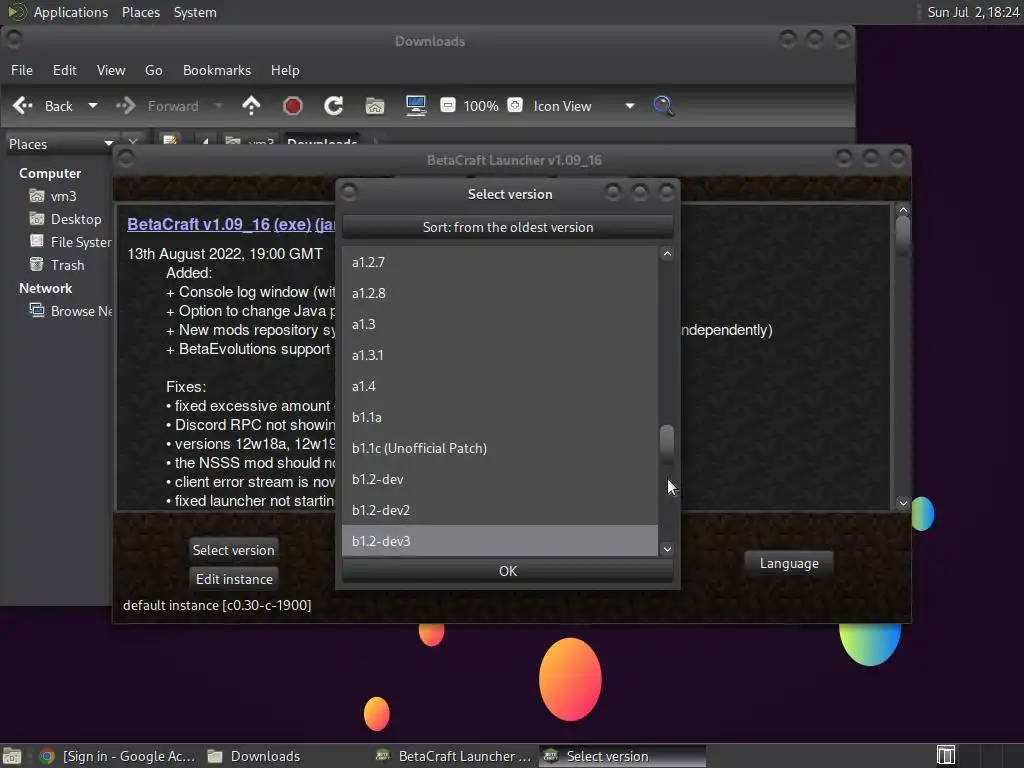The width and height of the screenshot is (1024, 768).
Task: Select b1.1c (Unofficial Patch) version
Action: 500,448
